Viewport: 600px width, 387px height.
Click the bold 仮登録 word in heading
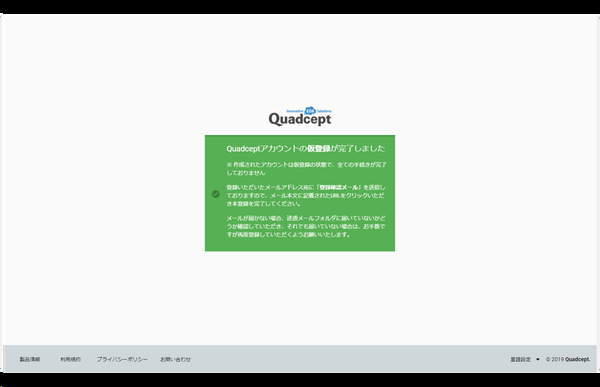(319, 149)
